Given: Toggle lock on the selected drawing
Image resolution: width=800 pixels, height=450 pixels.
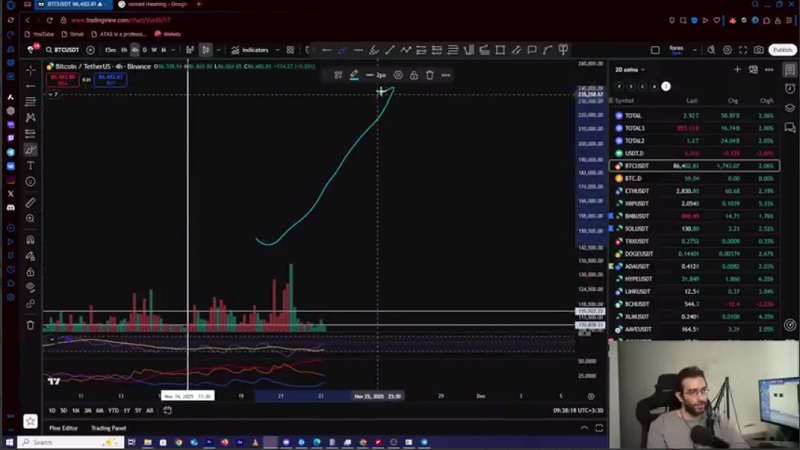Looking at the screenshot, I should coord(414,75).
